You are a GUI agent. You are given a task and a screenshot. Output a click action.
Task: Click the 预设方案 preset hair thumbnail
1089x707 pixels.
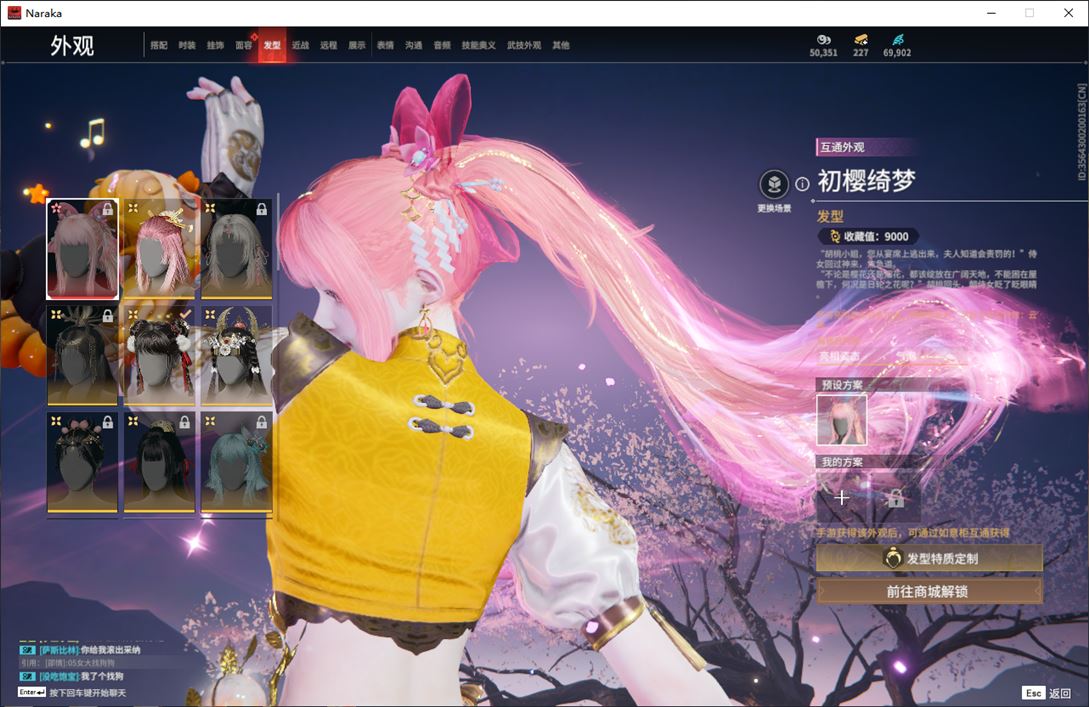[x=842, y=419]
